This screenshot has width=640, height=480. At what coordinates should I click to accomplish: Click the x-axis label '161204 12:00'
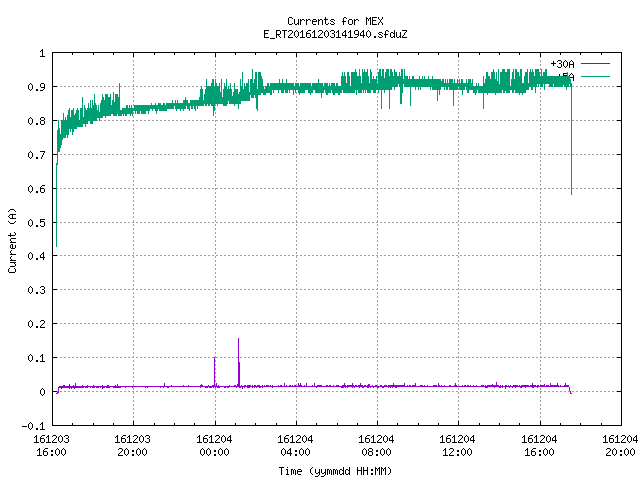[x=457, y=446]
